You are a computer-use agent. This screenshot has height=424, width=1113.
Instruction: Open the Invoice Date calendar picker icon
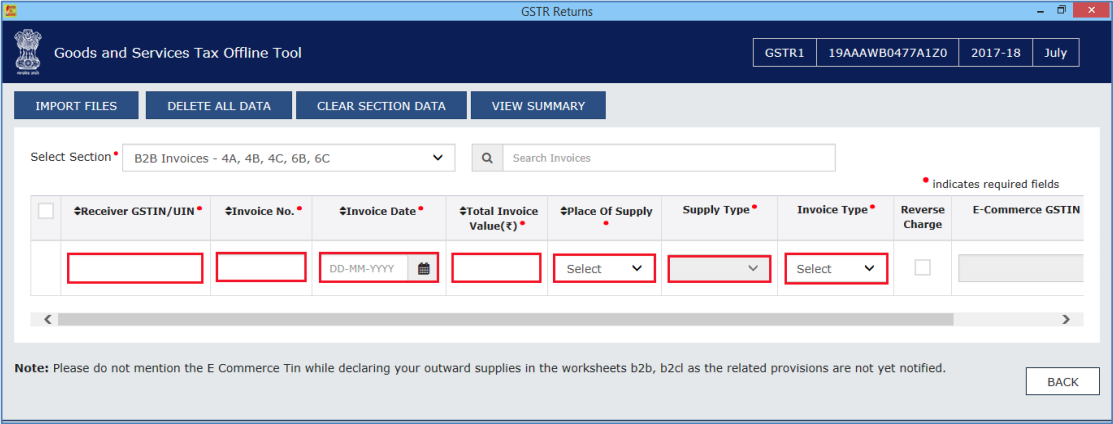pyautogui.click(x=424, y=268)
